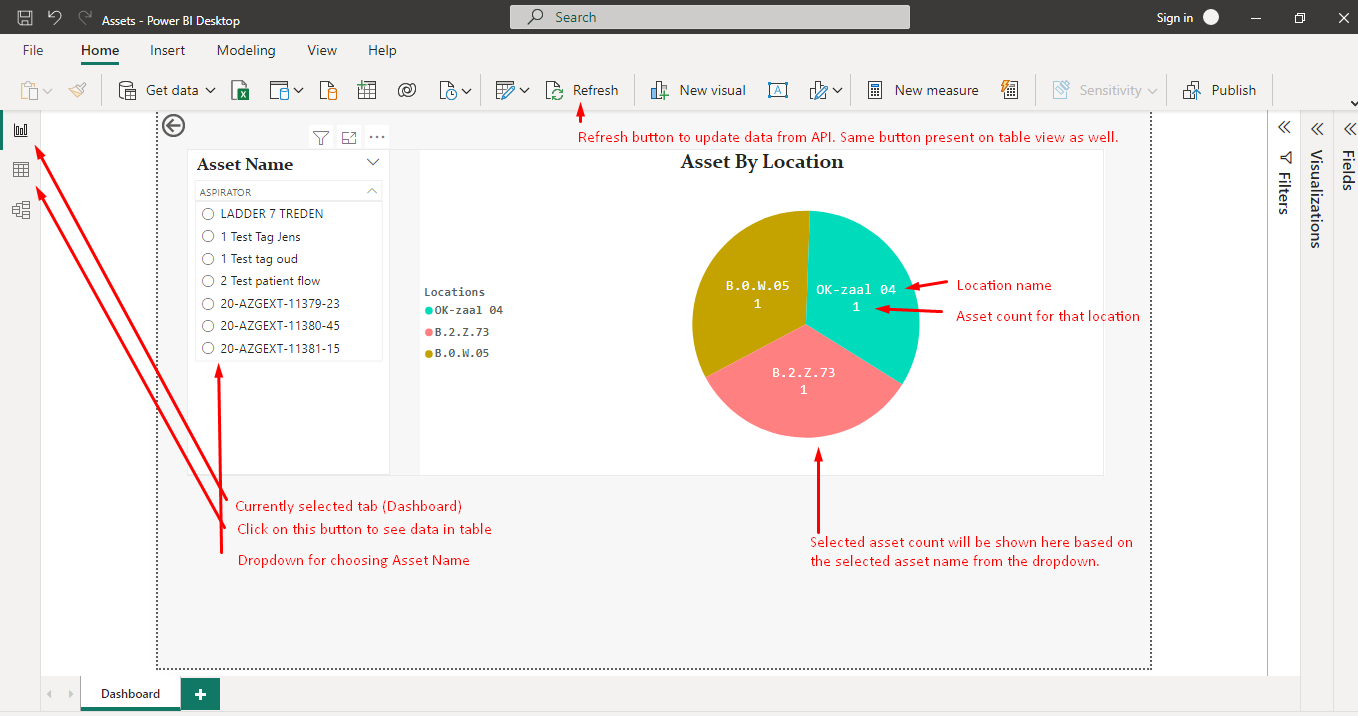Open the Model view in left sidebar
Screen dimensions: 1358x716
pyautogui.click(x=20, y=210)
